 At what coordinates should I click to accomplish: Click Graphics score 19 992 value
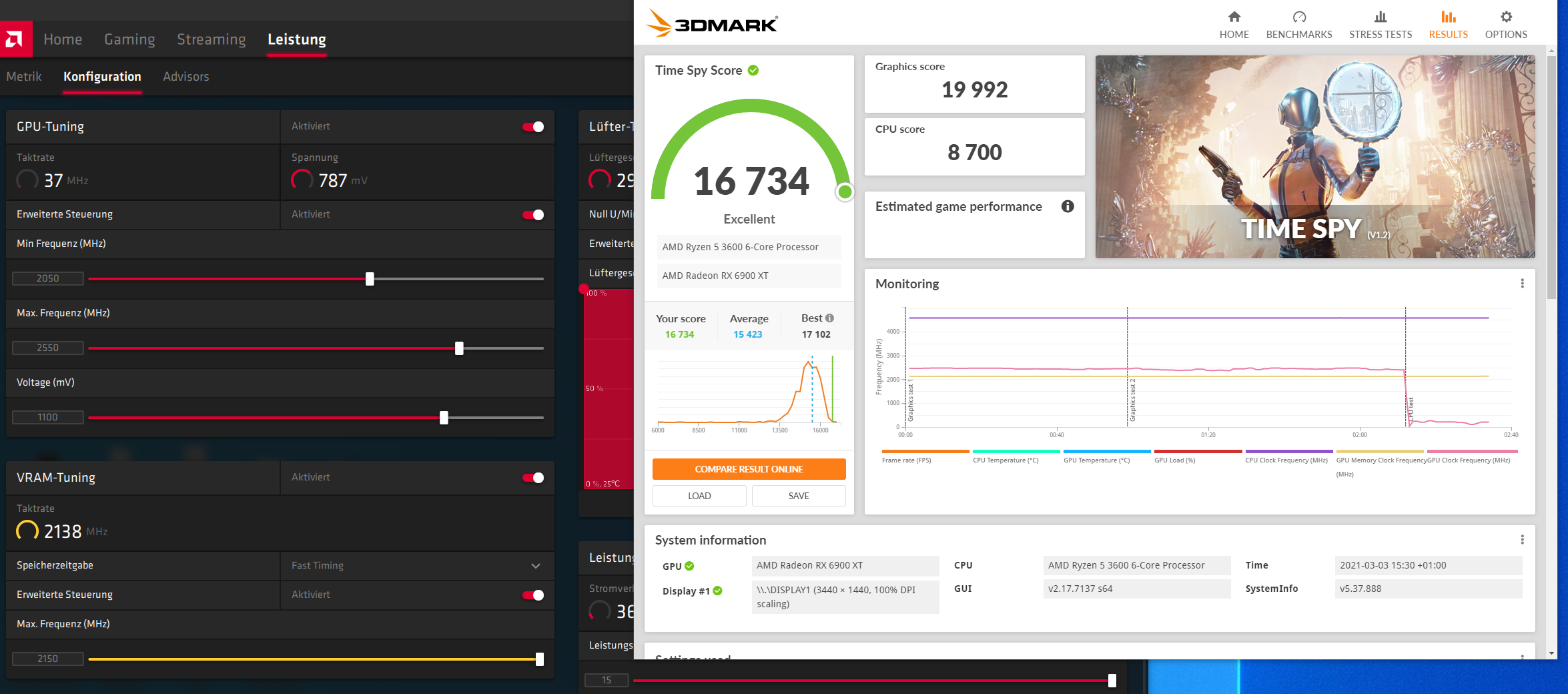coord(974,89)
